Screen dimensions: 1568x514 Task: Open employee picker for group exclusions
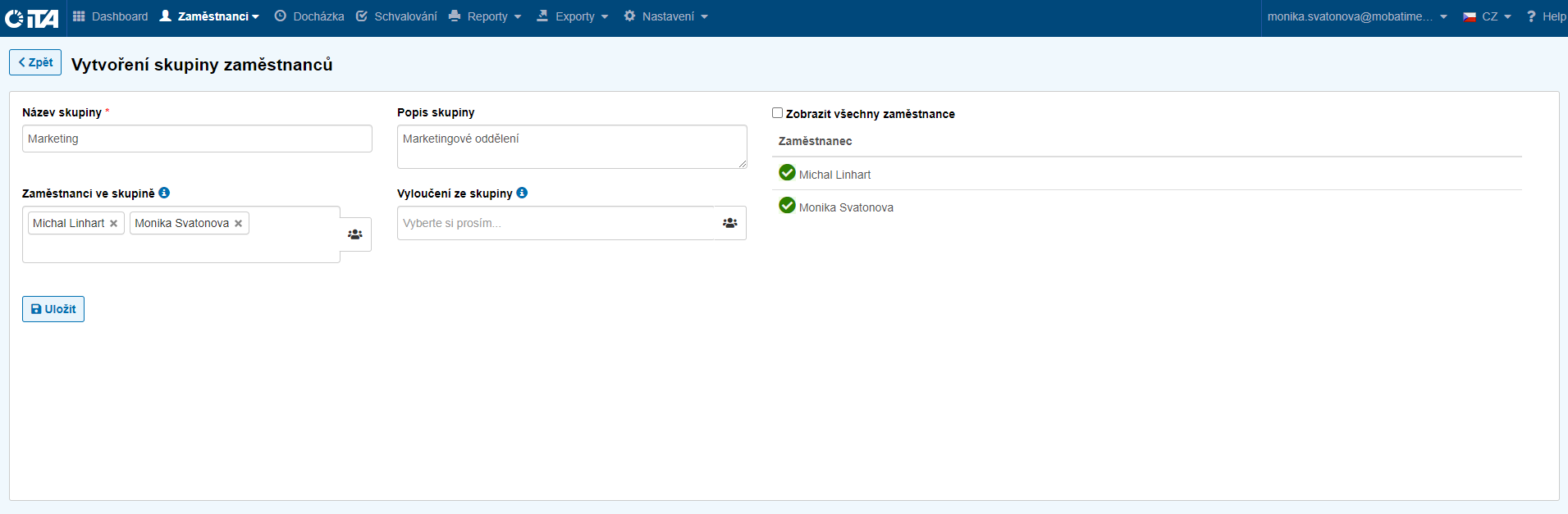pyautogui.click(x=729, y=223)
